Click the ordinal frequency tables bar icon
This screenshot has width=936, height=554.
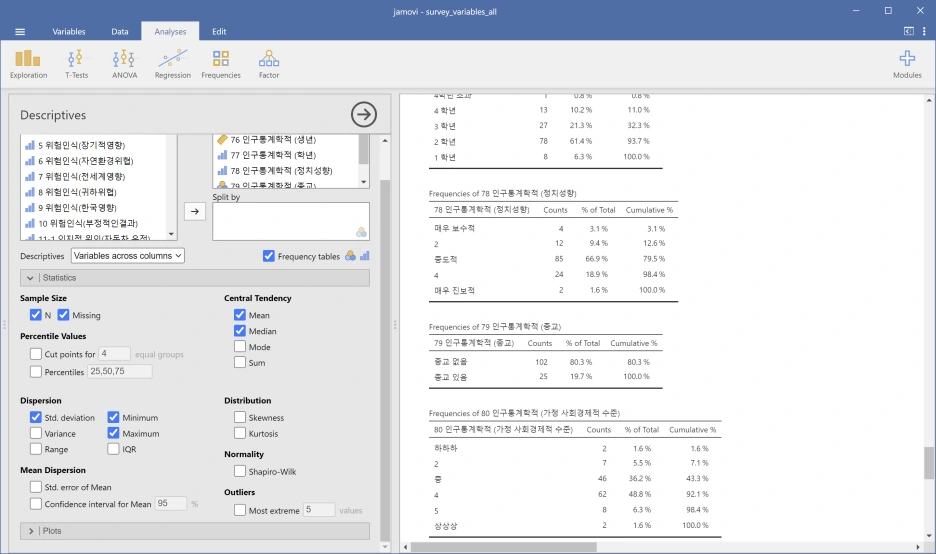coord(365,256)
